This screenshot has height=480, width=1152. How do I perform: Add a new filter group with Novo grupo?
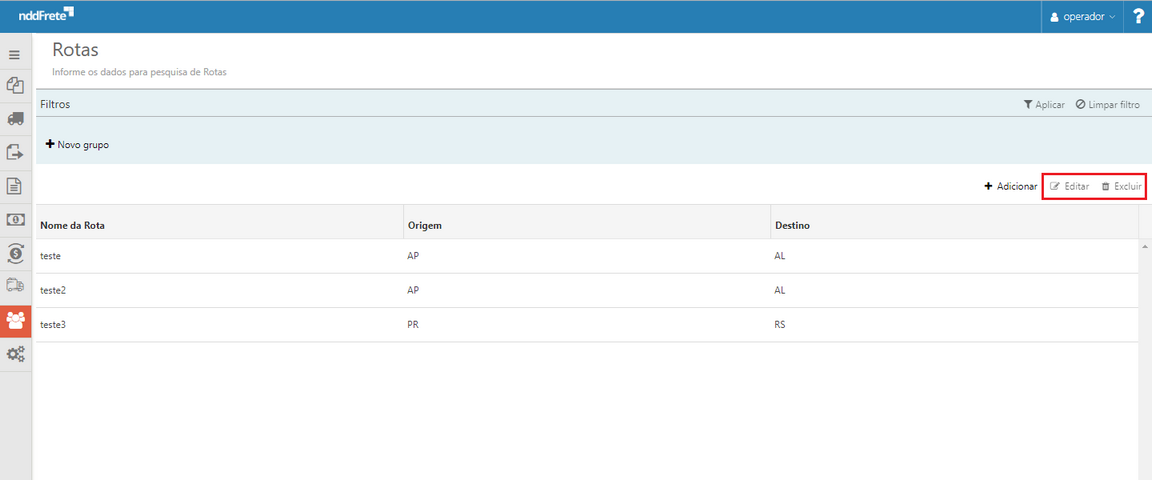[77, 145]
